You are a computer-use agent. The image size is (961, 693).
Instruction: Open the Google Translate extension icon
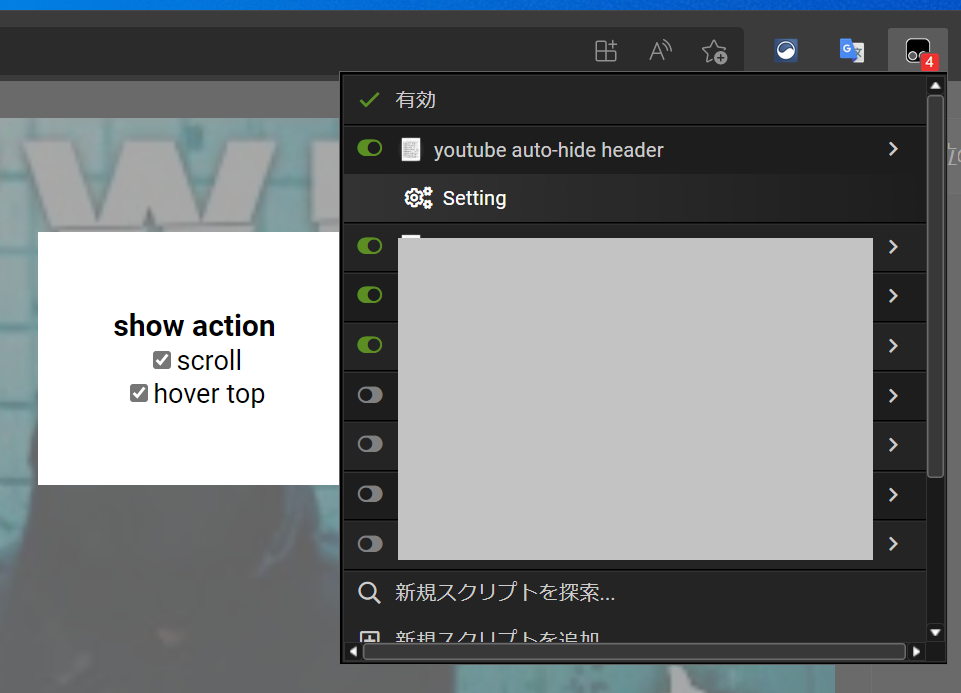[851, 50]
